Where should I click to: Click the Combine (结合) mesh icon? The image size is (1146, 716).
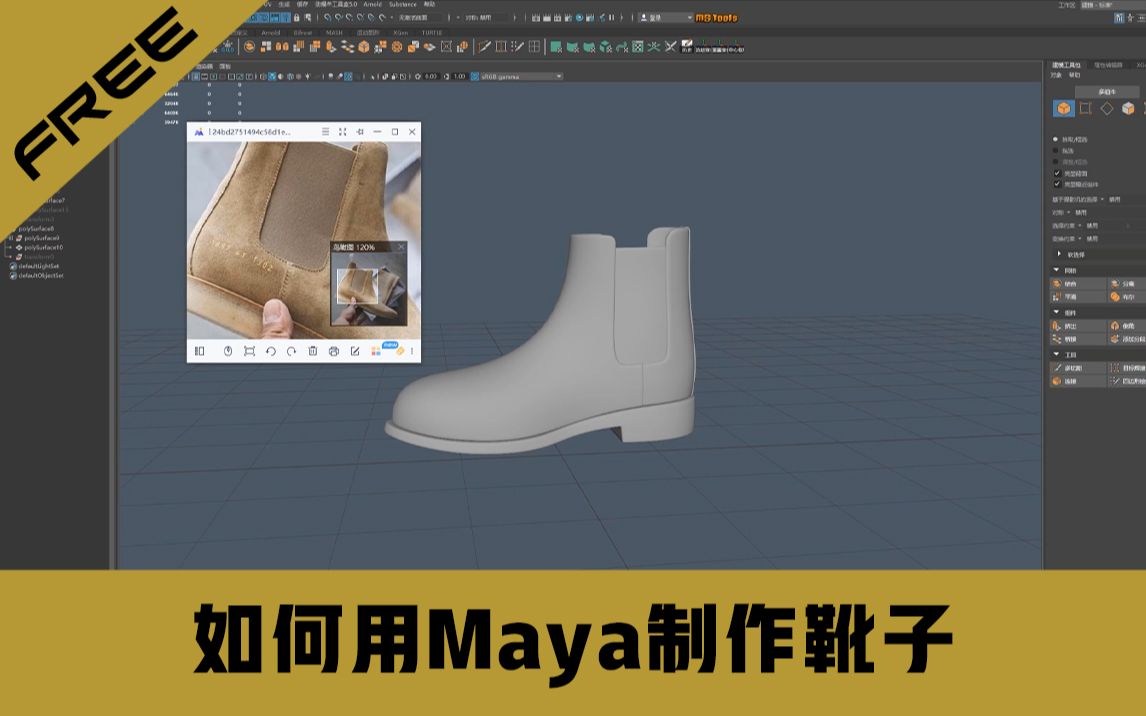[x=1055, y=283]
